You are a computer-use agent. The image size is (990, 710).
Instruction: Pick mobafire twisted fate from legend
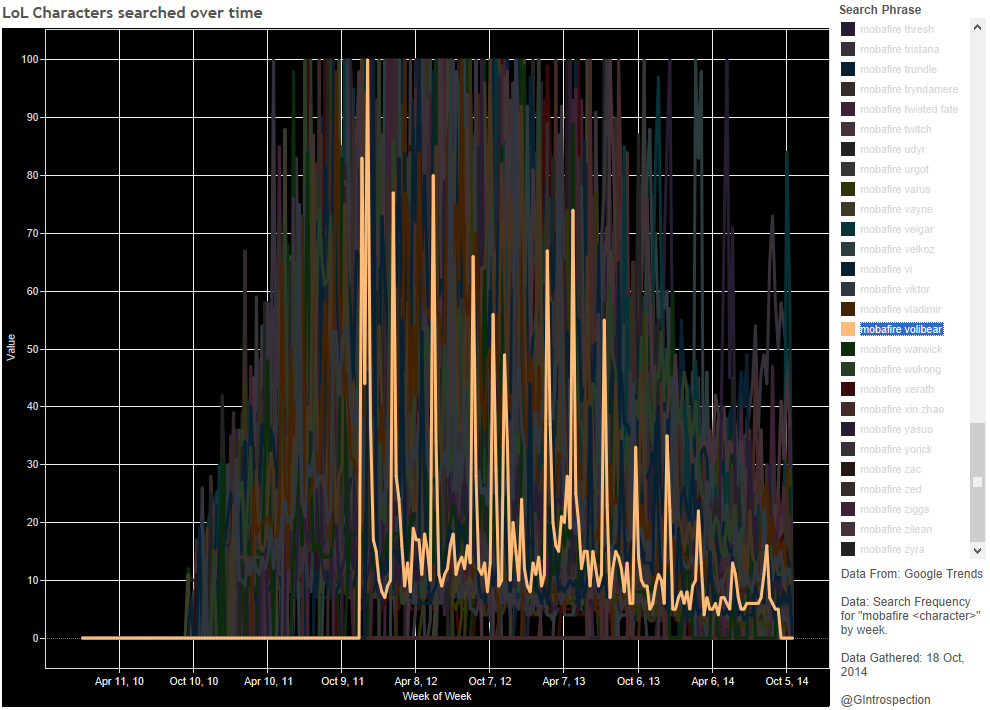click(x=908, y=109)
